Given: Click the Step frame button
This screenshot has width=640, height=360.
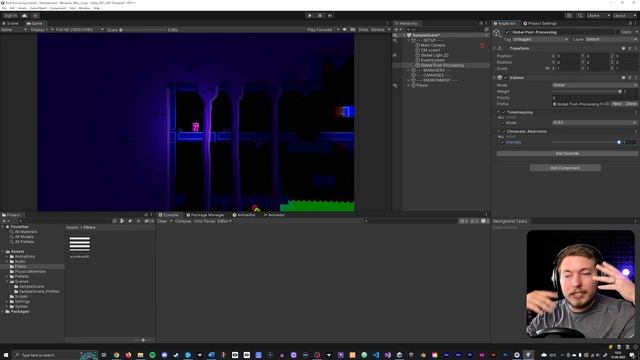Looking at the screenshot, I should coord(330,16).
